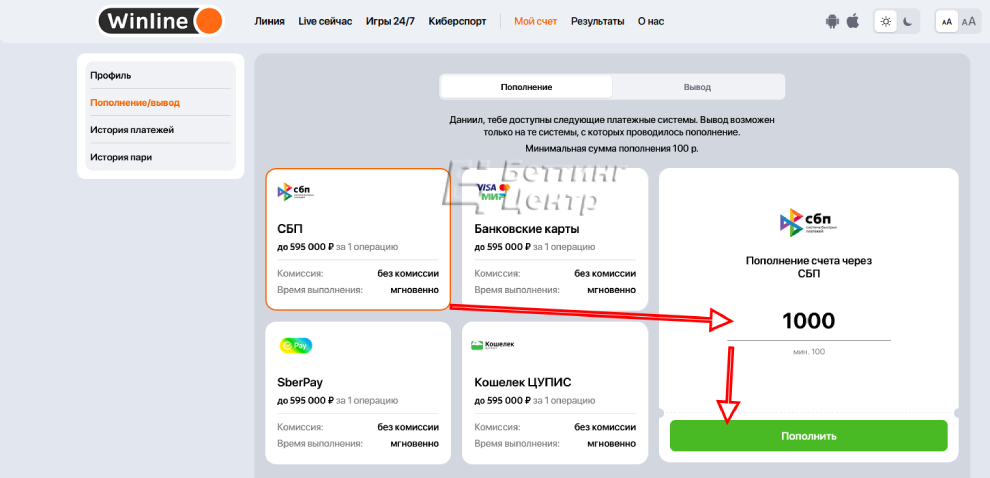Select the Кошелек ЦУПИС payment card
Image resolution: width=990 pixels, height=478 pixels.
tap(555, 393)
